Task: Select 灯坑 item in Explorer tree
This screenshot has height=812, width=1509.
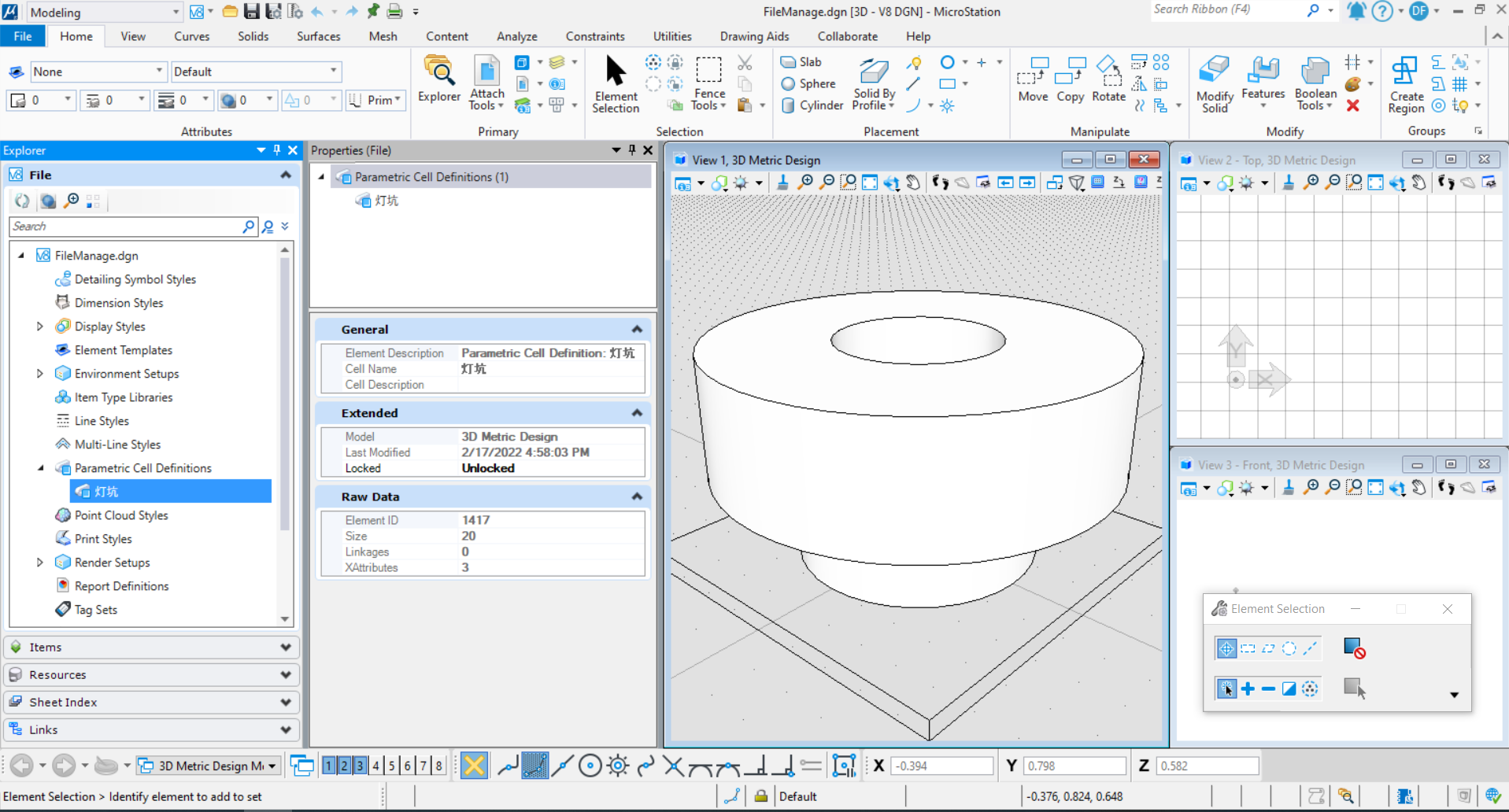Action: [171, 492]
